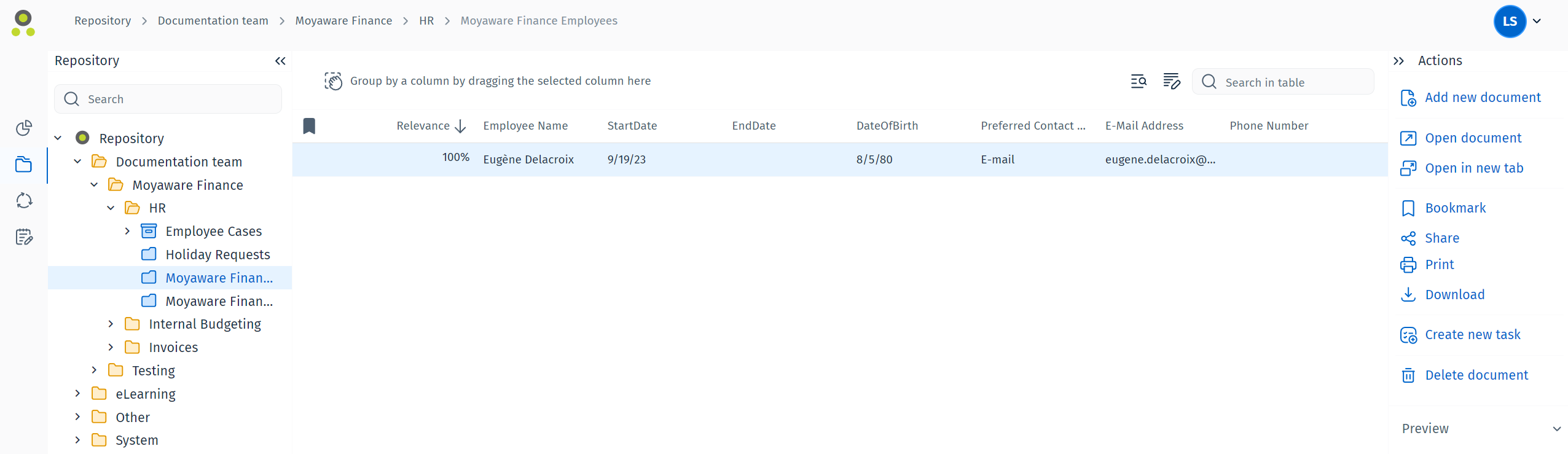Collapse the Repository panel with double chevron

pos(280,61)
